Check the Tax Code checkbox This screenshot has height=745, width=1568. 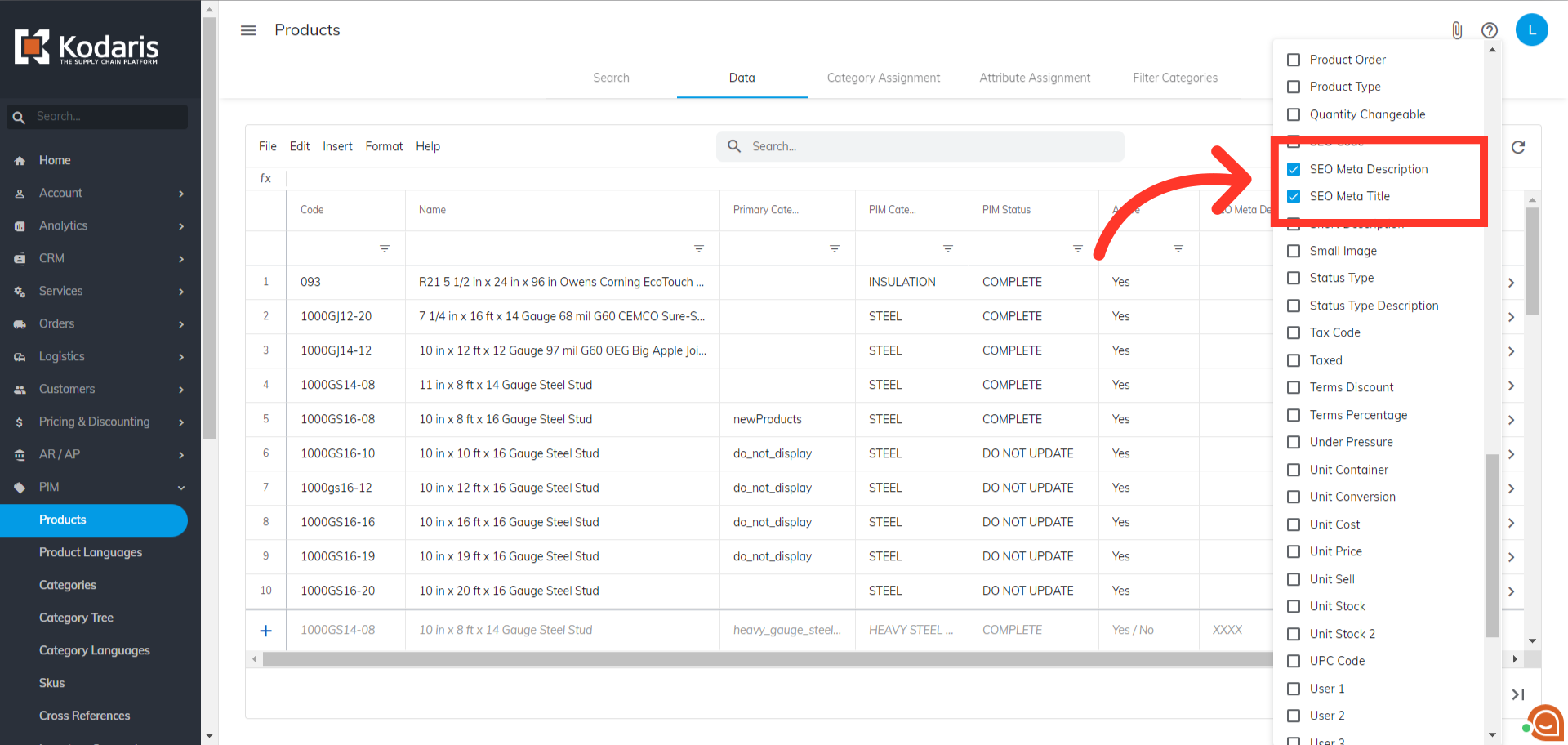(x=1294, y=332)
